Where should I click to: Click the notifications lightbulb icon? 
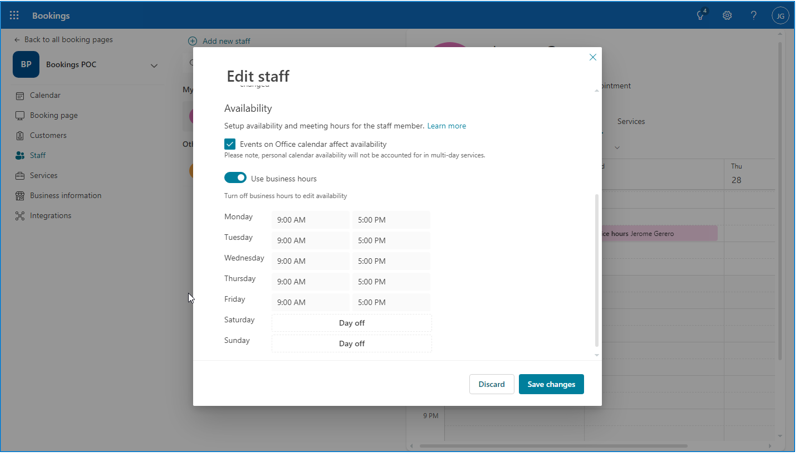[700, 16]
